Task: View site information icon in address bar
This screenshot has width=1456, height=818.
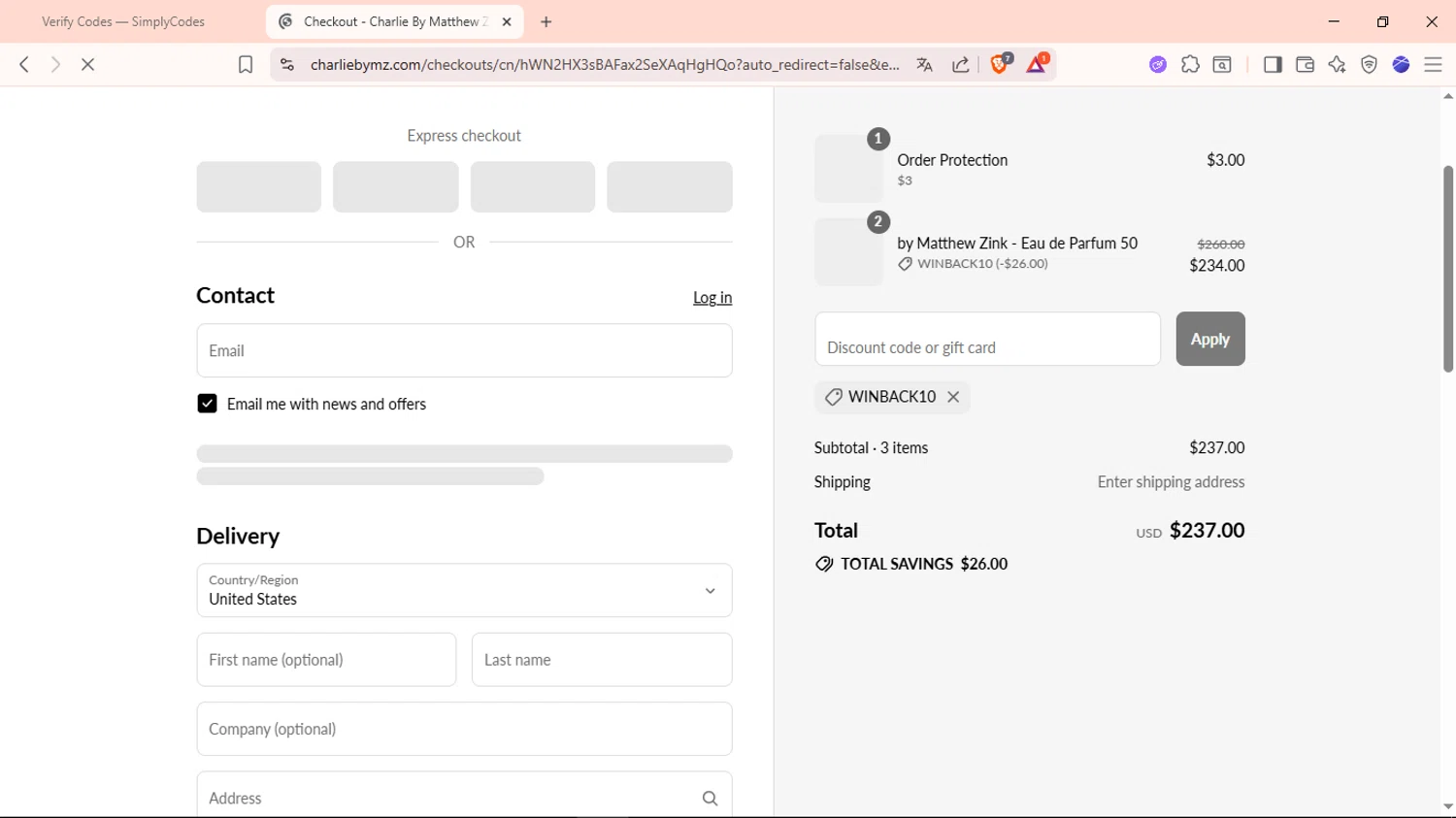Action: (x=286, y=64)
